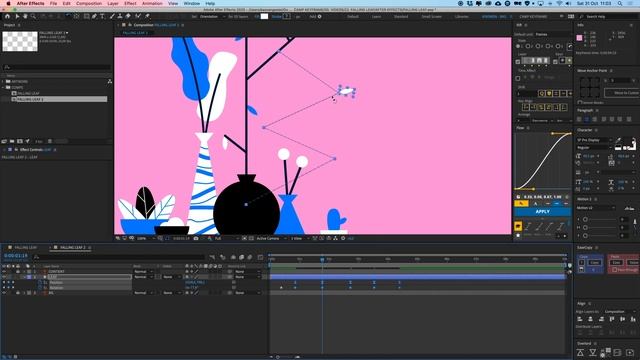Open the Effect menu
640x360 pixels.
pos(130,3)
